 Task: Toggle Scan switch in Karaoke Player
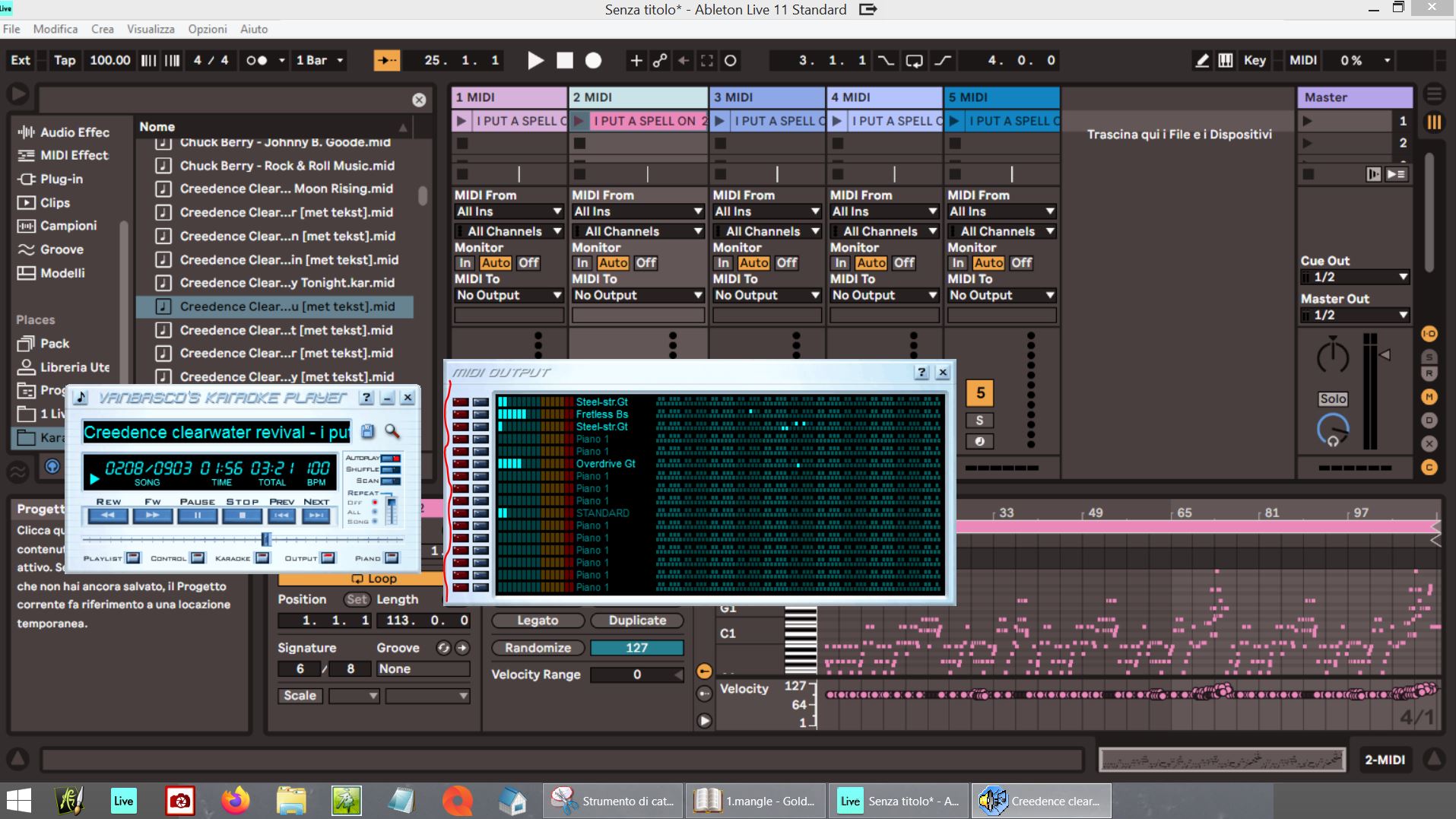tap(391, 481)
